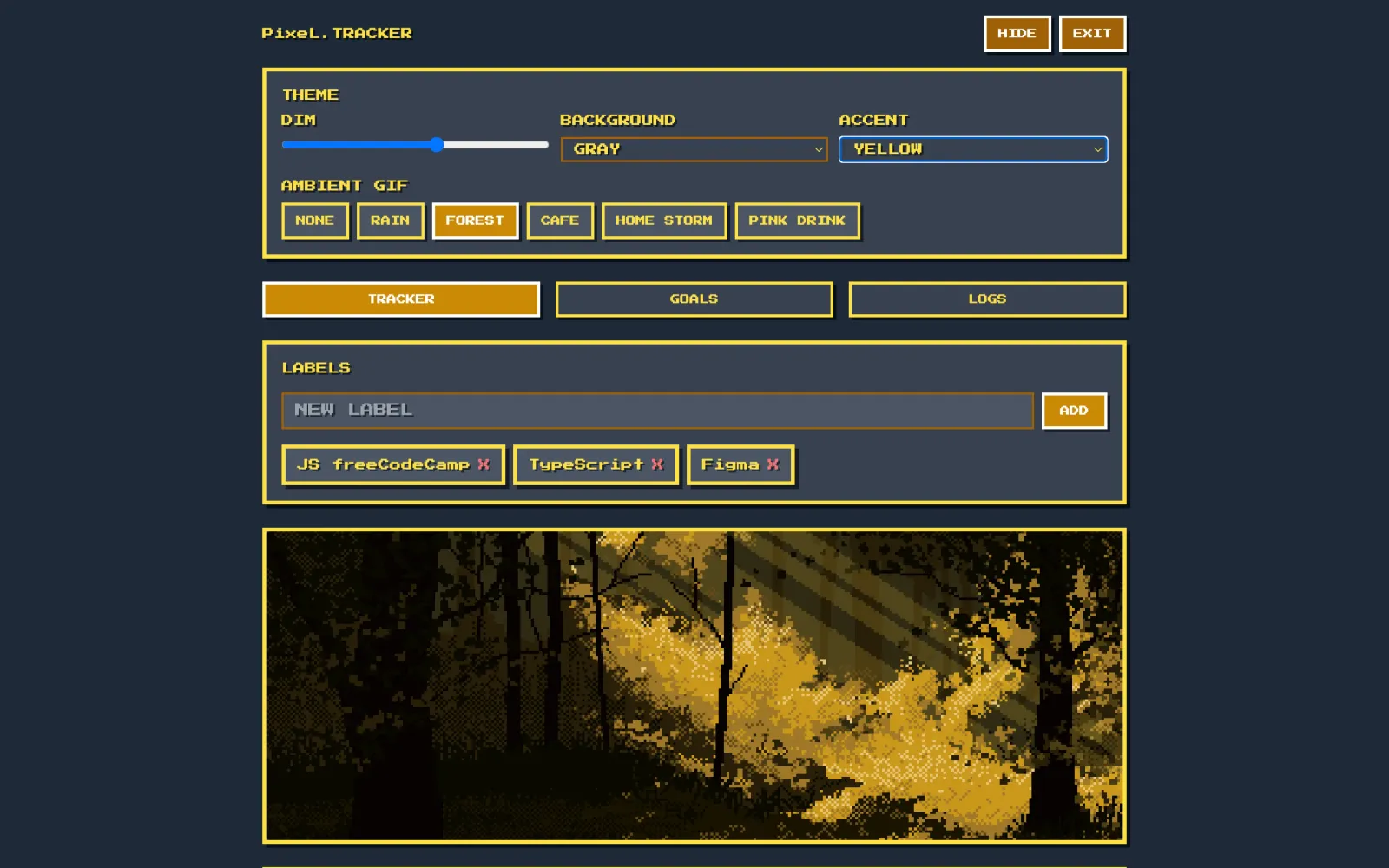Click the EXIT button

[x=1092, y=34]
